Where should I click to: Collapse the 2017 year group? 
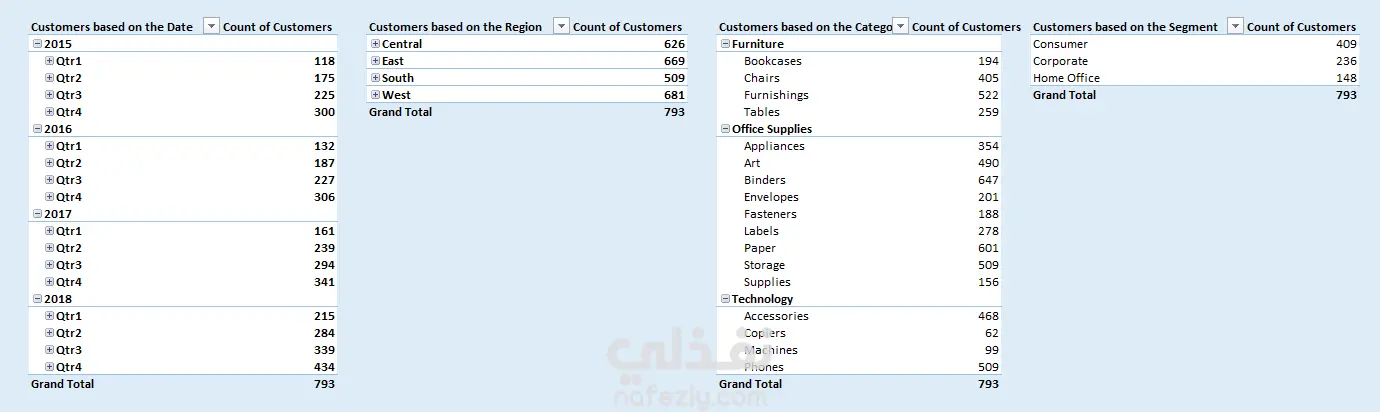37,214
